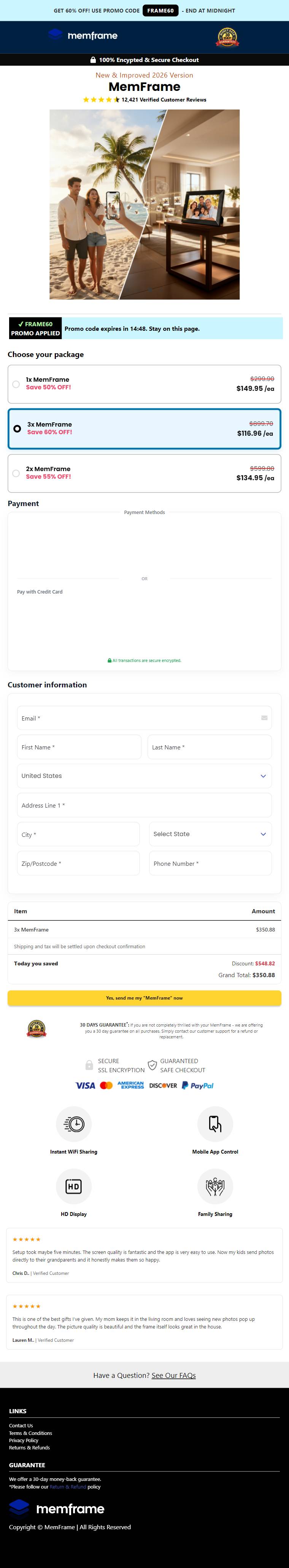Click the $149.95 /ea price text

255,388
